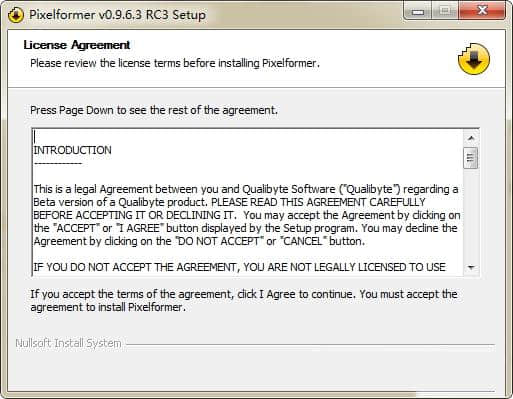Minimize the Pixelformer Setup window

(x=418, y=11)
